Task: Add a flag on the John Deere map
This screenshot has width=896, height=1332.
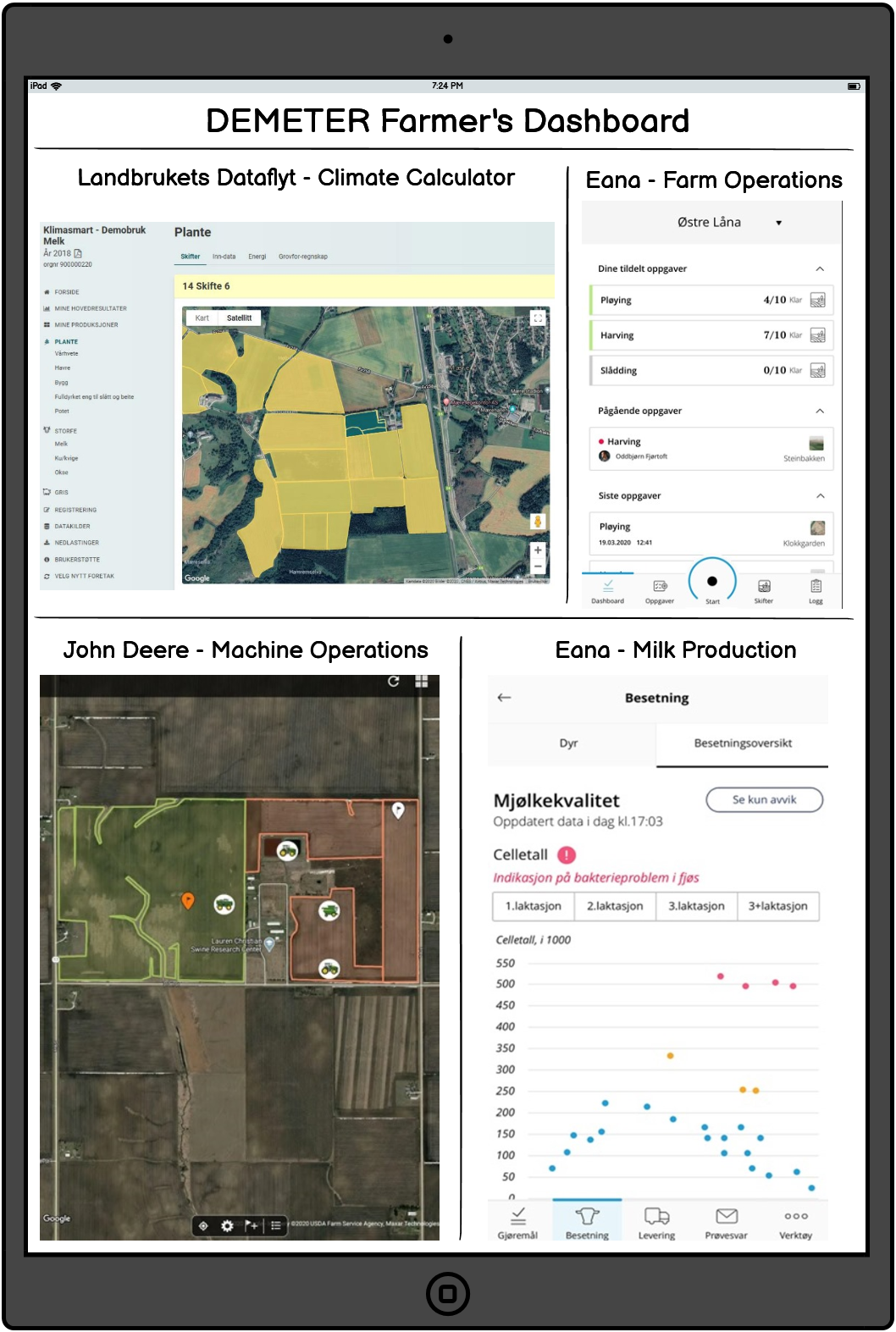Action: (x=252, y=1225)
